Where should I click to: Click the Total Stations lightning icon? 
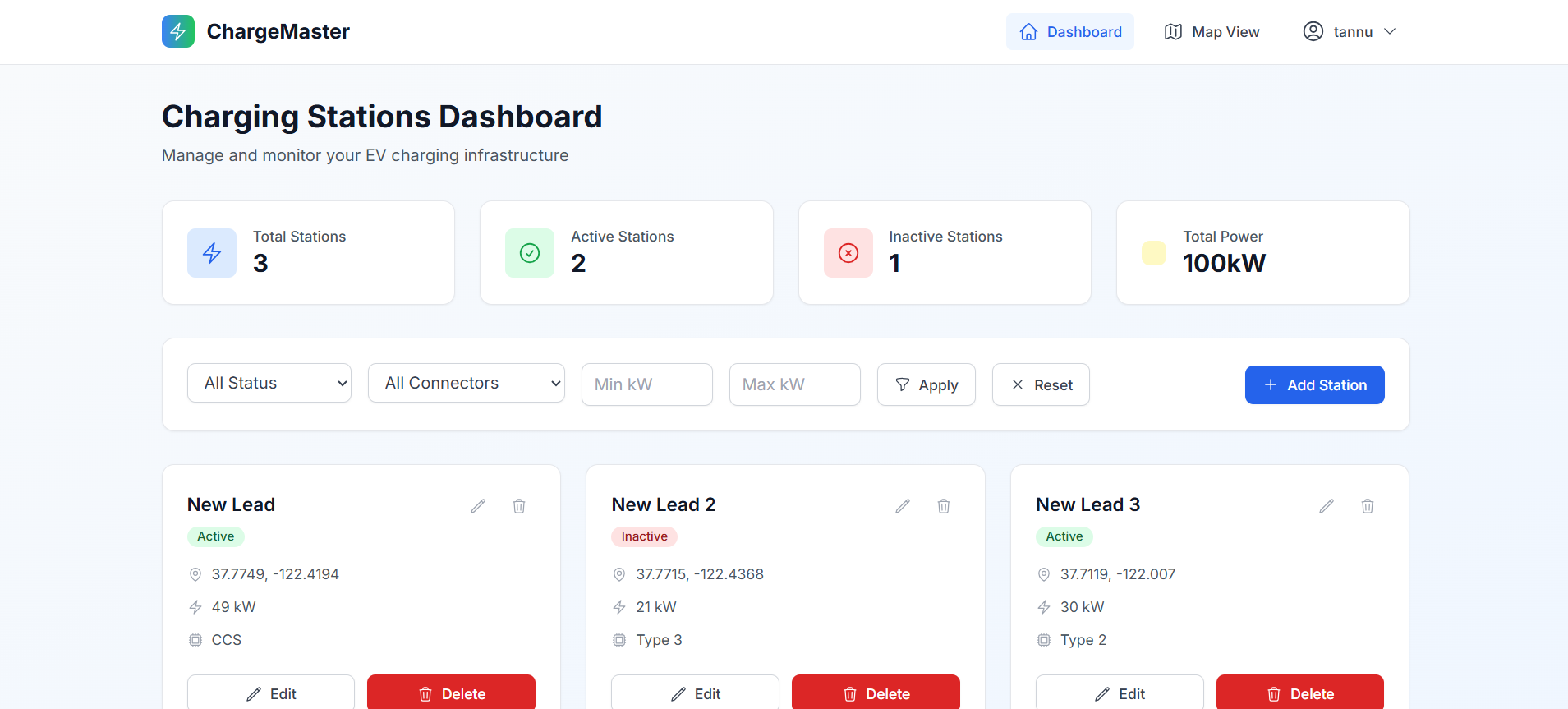point(212,253)
